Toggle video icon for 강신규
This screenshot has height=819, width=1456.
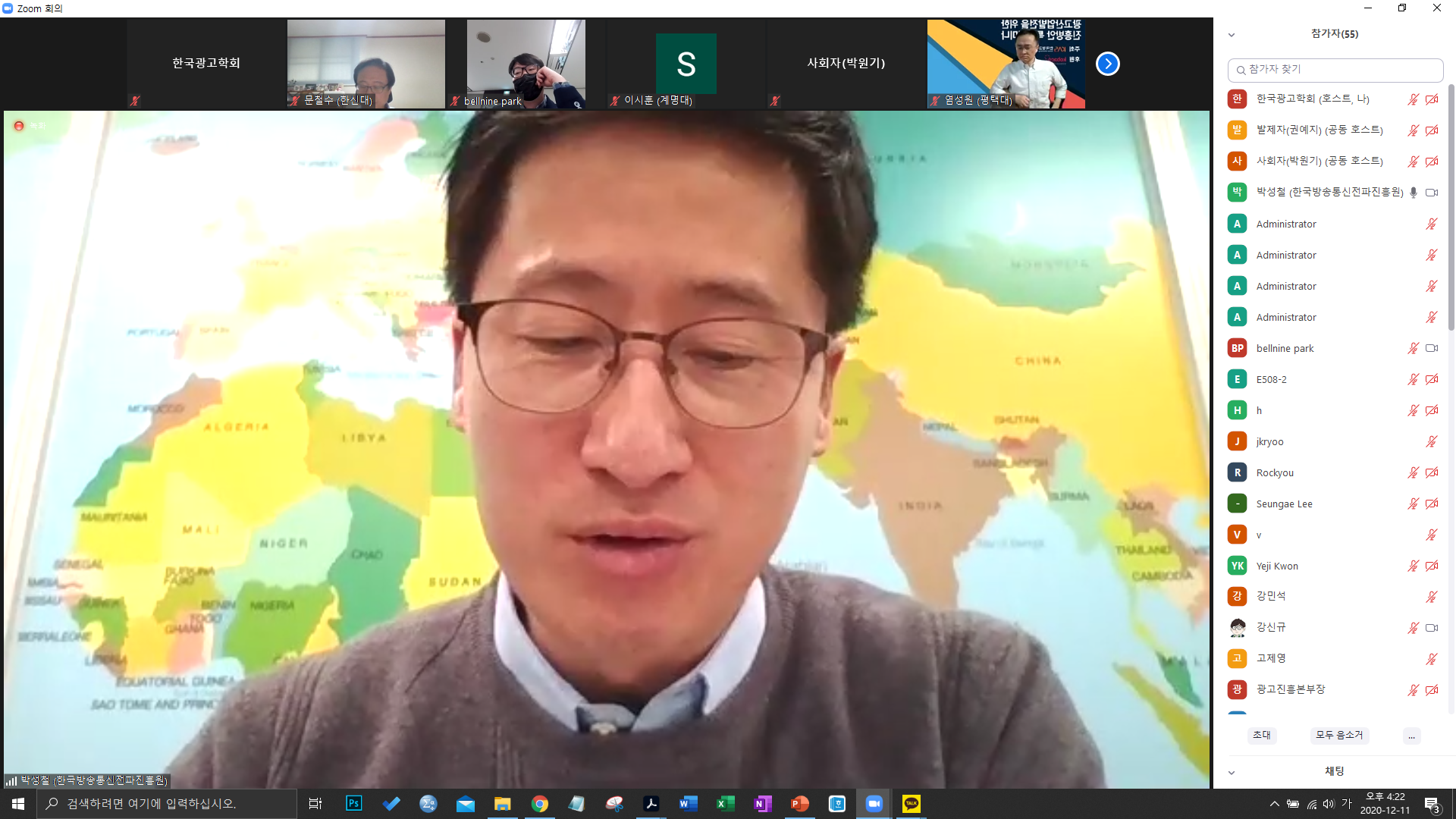[1432, 628]
